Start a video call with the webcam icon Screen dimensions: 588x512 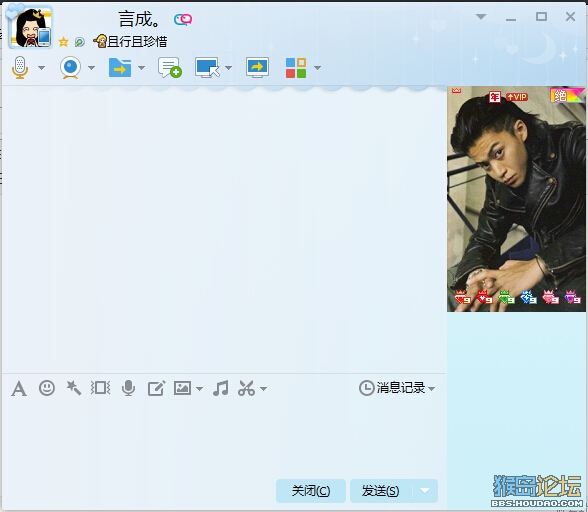coord(70,68)
